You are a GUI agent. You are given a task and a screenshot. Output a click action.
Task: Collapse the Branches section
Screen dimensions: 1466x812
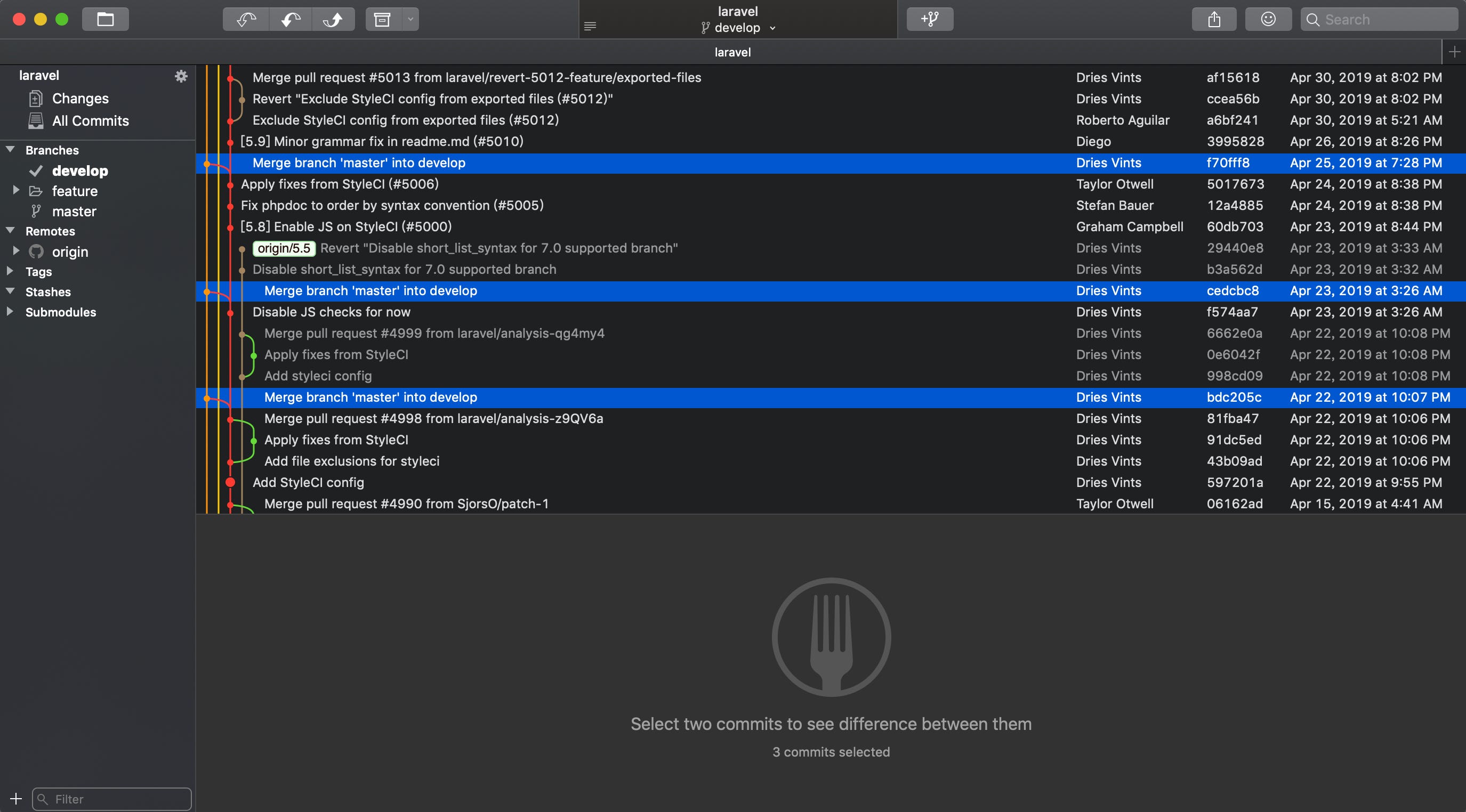tap(10, 150)
